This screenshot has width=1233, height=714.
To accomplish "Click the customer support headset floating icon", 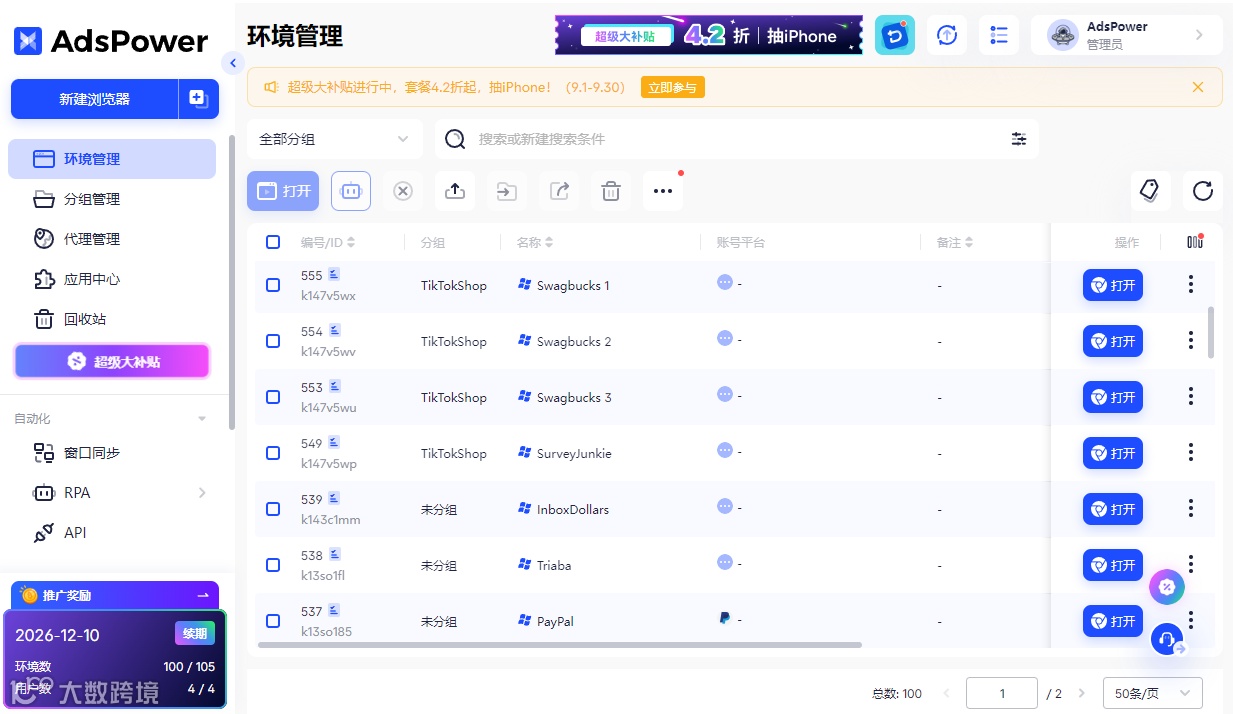I will pos(1167,638).
